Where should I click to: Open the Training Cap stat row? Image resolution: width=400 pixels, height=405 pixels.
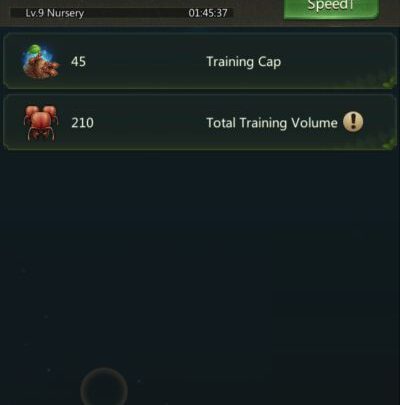point(200,61)
